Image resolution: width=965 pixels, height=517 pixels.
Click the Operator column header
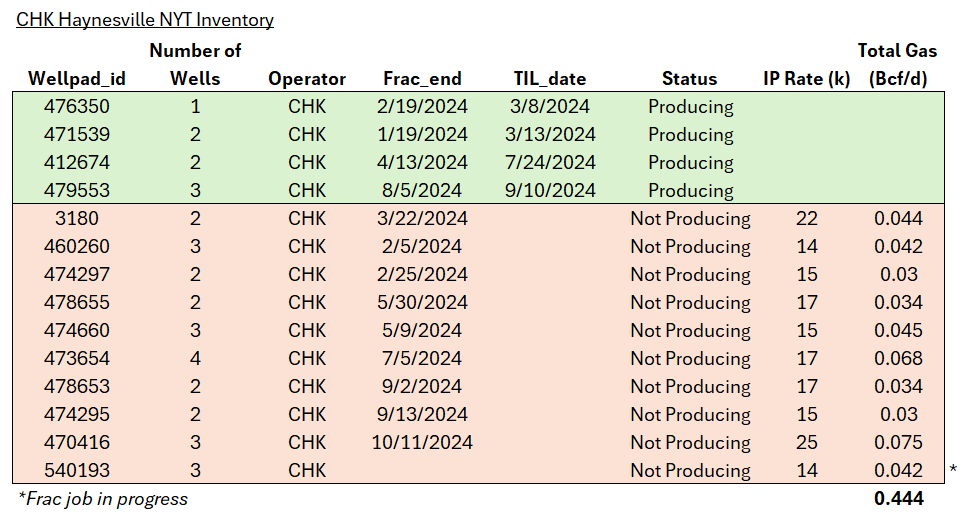point(307,79)
